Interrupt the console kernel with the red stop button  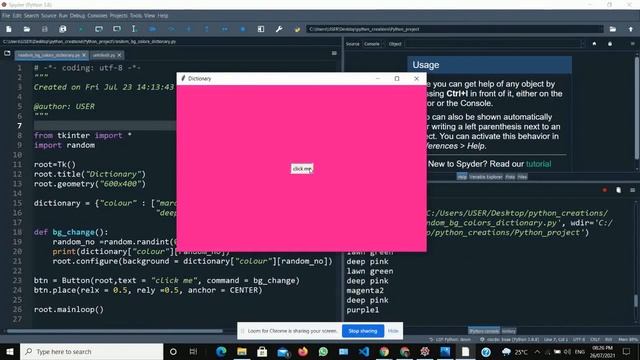tap(604, 190)
